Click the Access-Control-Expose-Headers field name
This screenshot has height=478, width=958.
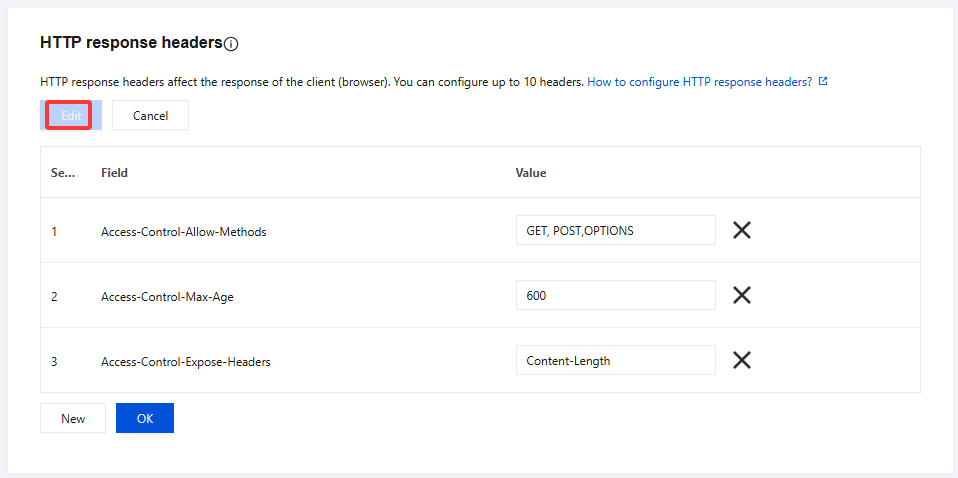point(186,361)
